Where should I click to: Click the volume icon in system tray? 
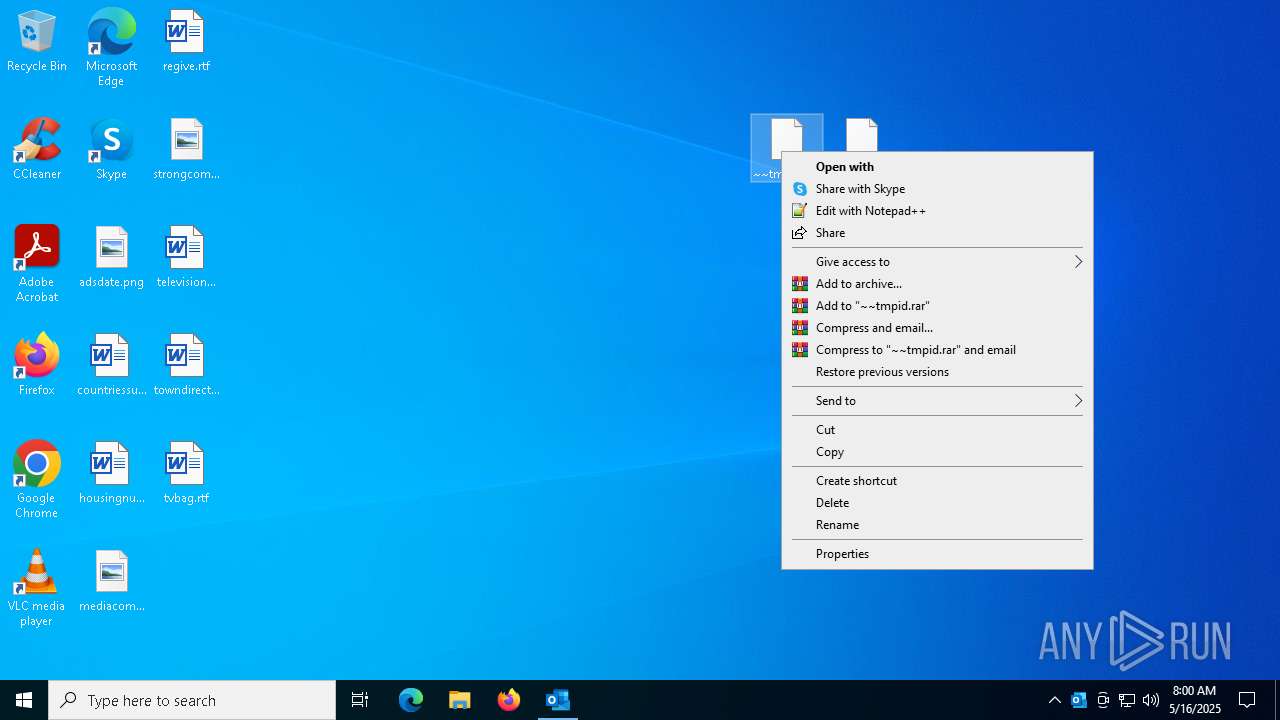(1151, 700)
